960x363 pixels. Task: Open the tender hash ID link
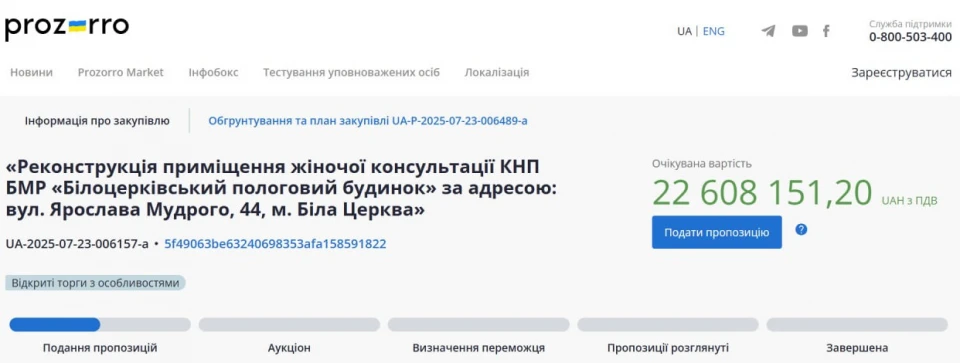point(275,244)
